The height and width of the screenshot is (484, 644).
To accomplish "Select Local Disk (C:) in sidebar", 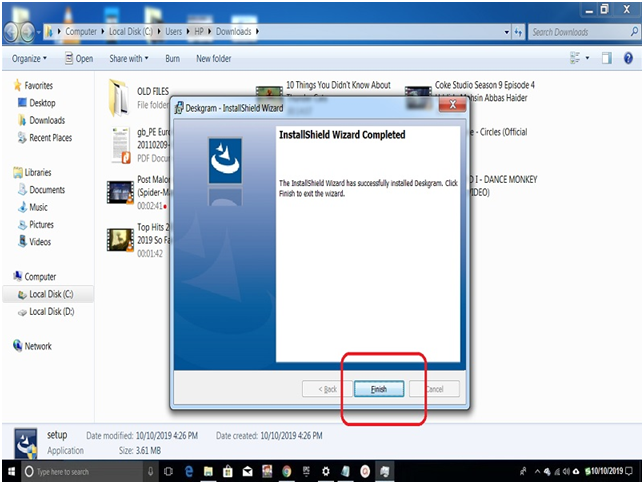I will coord(46,294).
